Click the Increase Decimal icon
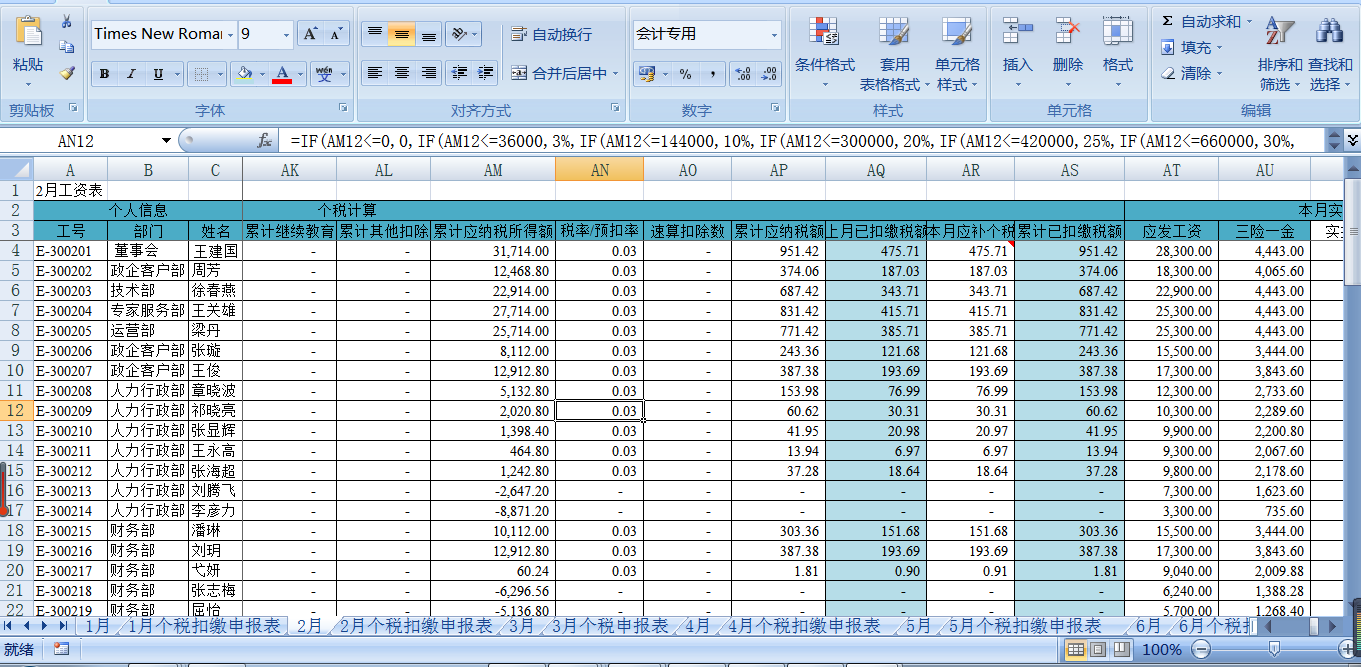This screenshot has width=1361, height=667. pyautogui.click(x=742, y=73)
